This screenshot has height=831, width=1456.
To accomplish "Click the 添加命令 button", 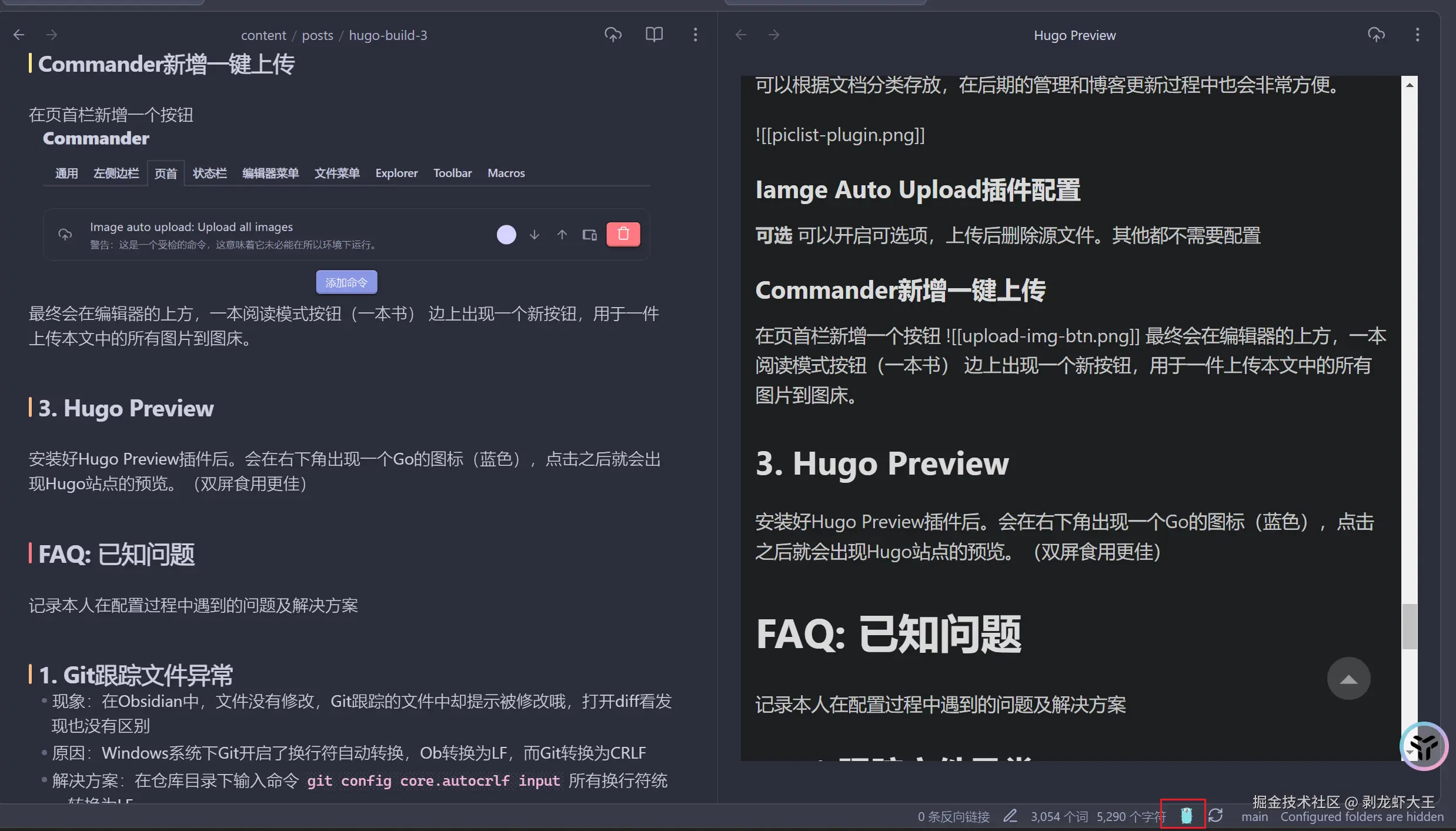I will coord(346,282).
